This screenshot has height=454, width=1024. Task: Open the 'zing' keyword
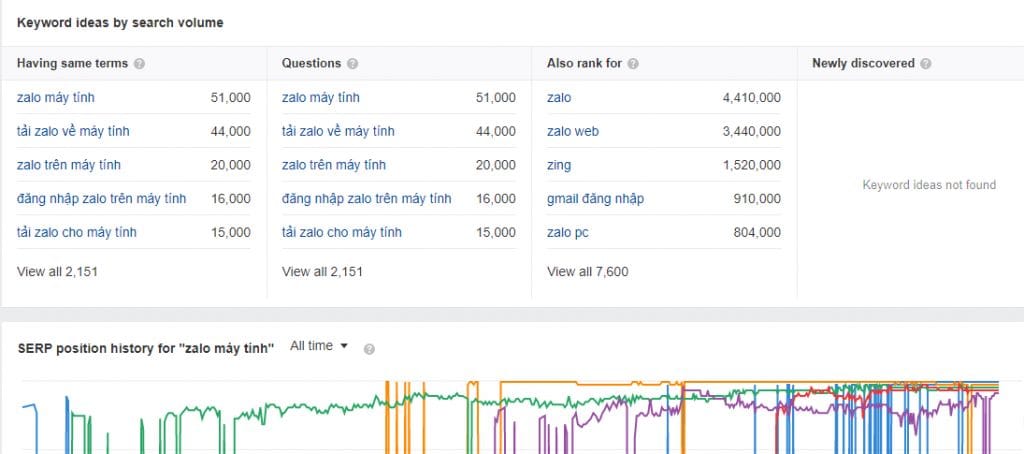pyautogui.click(x=559, y=165)
